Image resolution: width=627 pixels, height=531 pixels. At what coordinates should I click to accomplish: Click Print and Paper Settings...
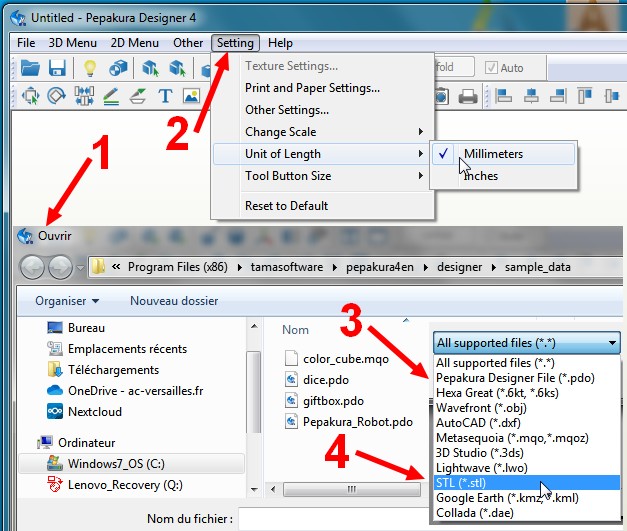323,88
